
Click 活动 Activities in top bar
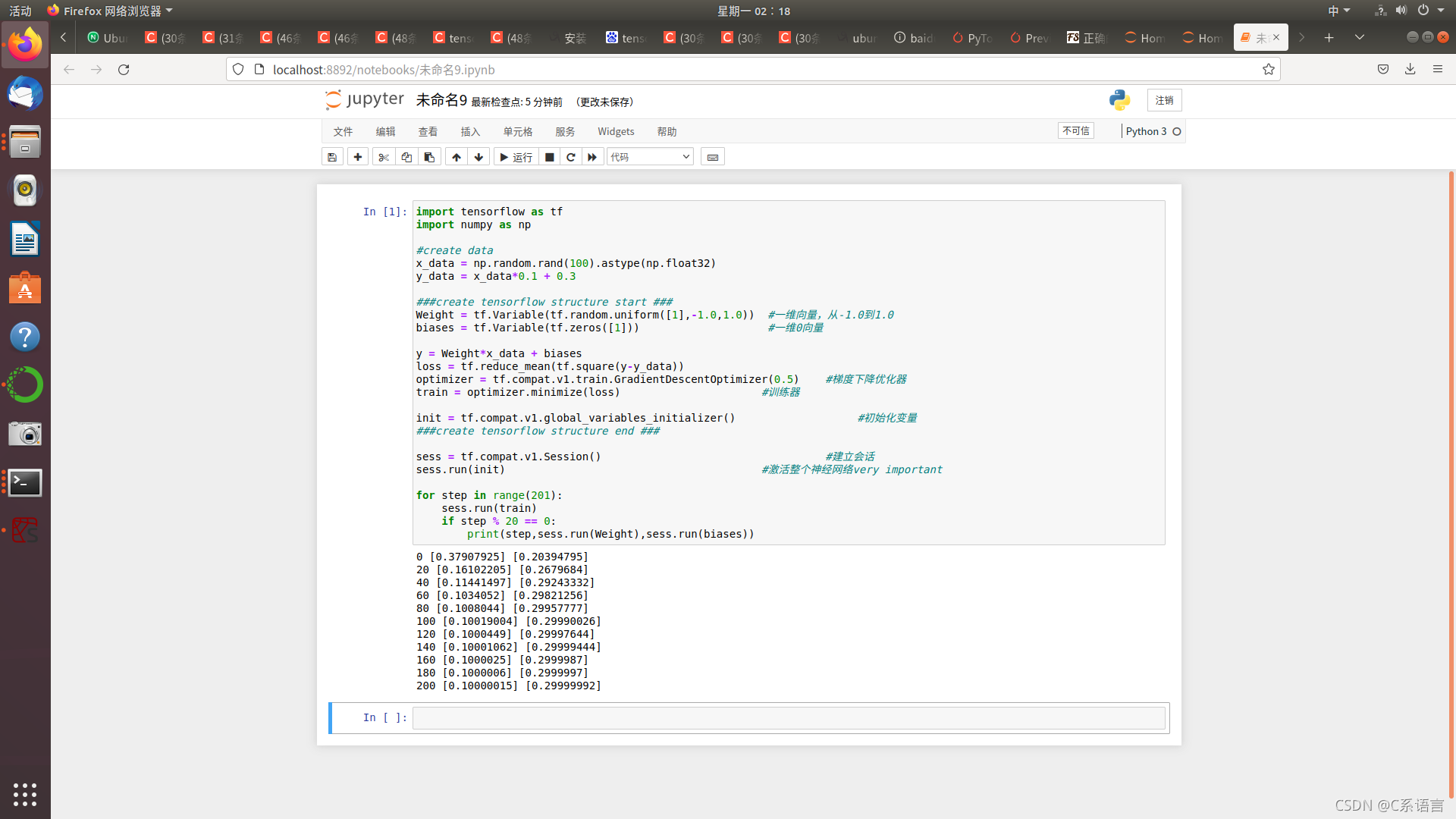coord(20,11)
